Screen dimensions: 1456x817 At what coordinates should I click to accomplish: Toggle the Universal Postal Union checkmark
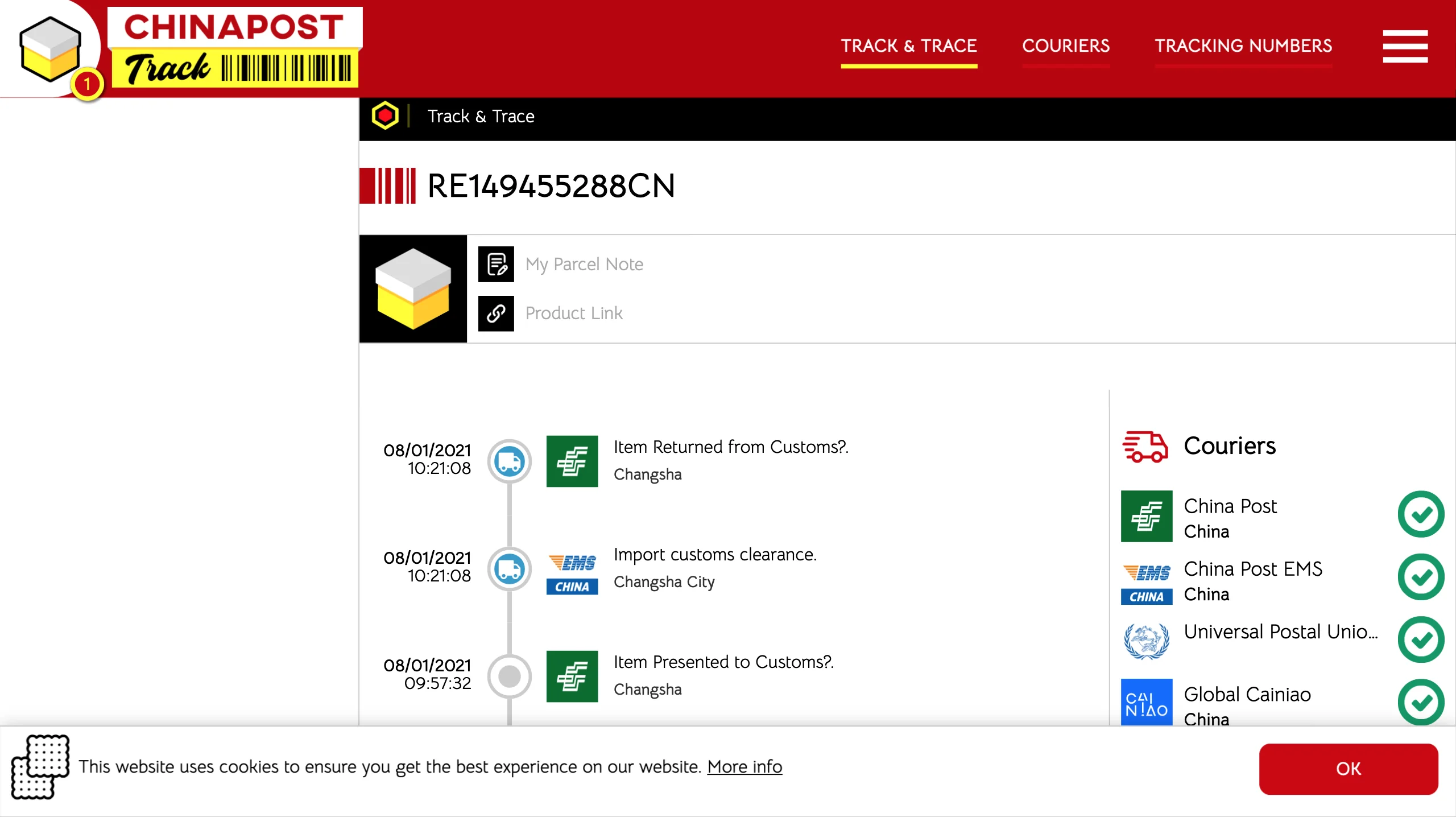click(x=1420, y=639)
